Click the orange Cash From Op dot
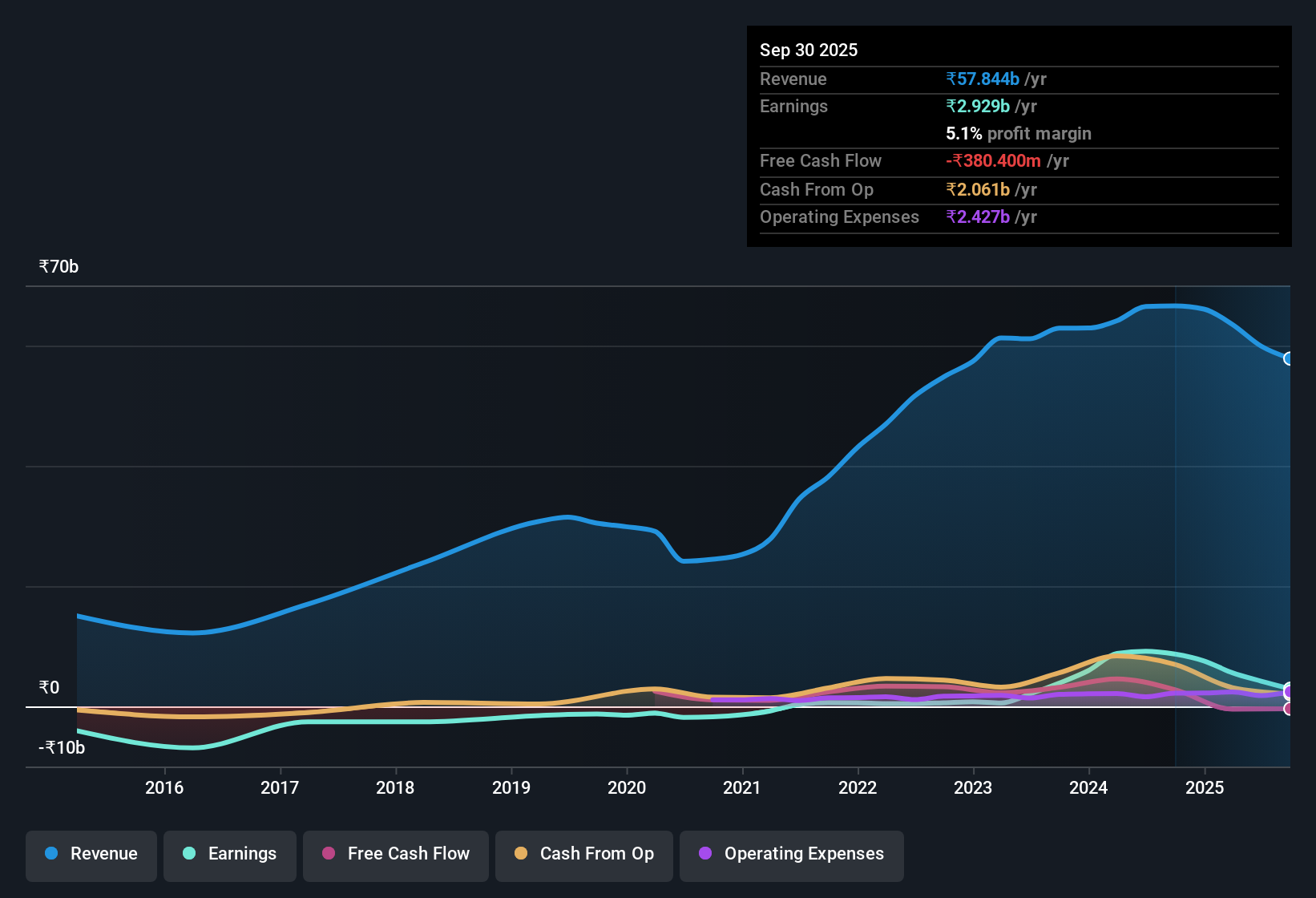 520,854
